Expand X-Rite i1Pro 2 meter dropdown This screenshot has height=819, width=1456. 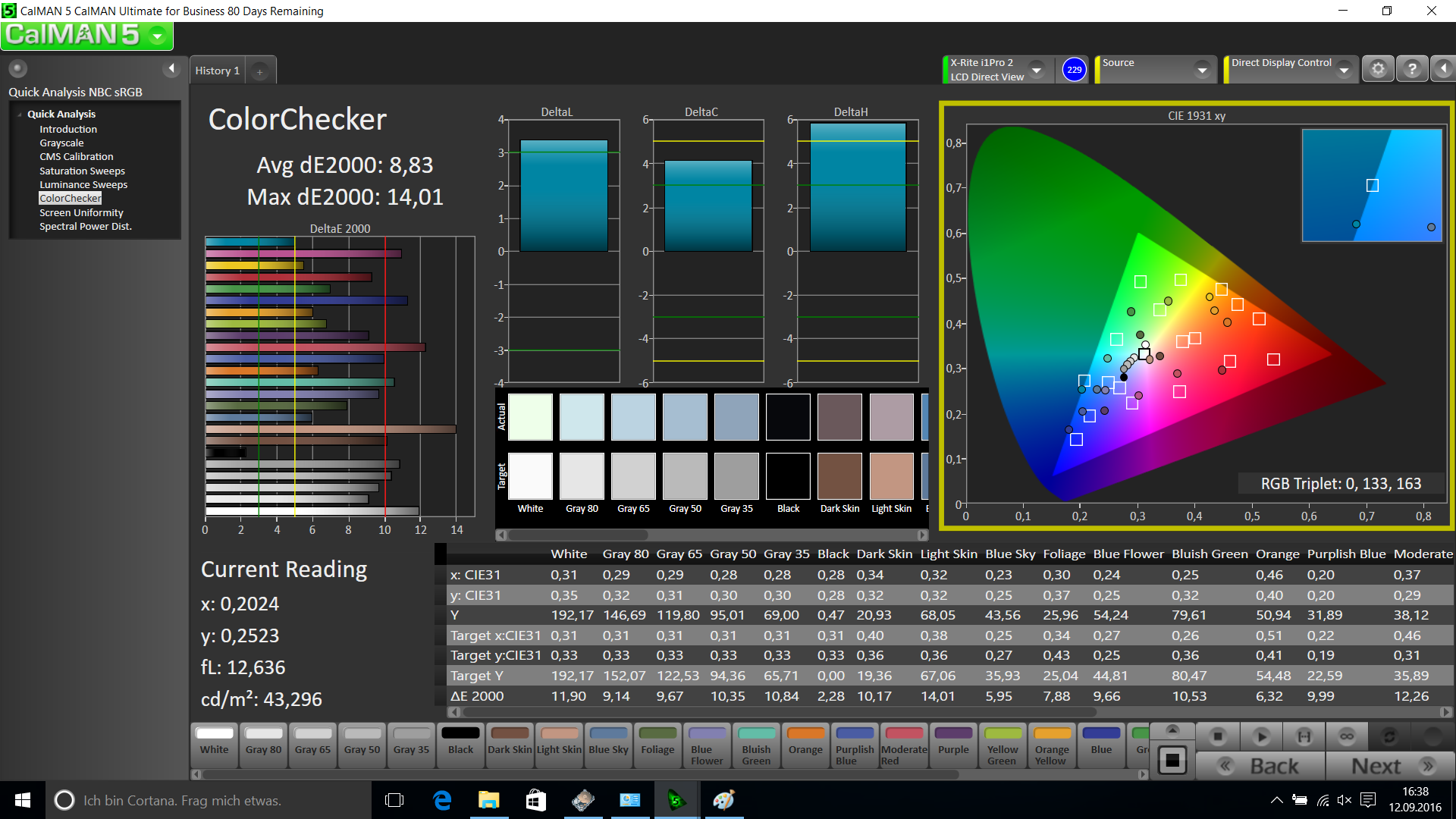[x=1037, y=70]
